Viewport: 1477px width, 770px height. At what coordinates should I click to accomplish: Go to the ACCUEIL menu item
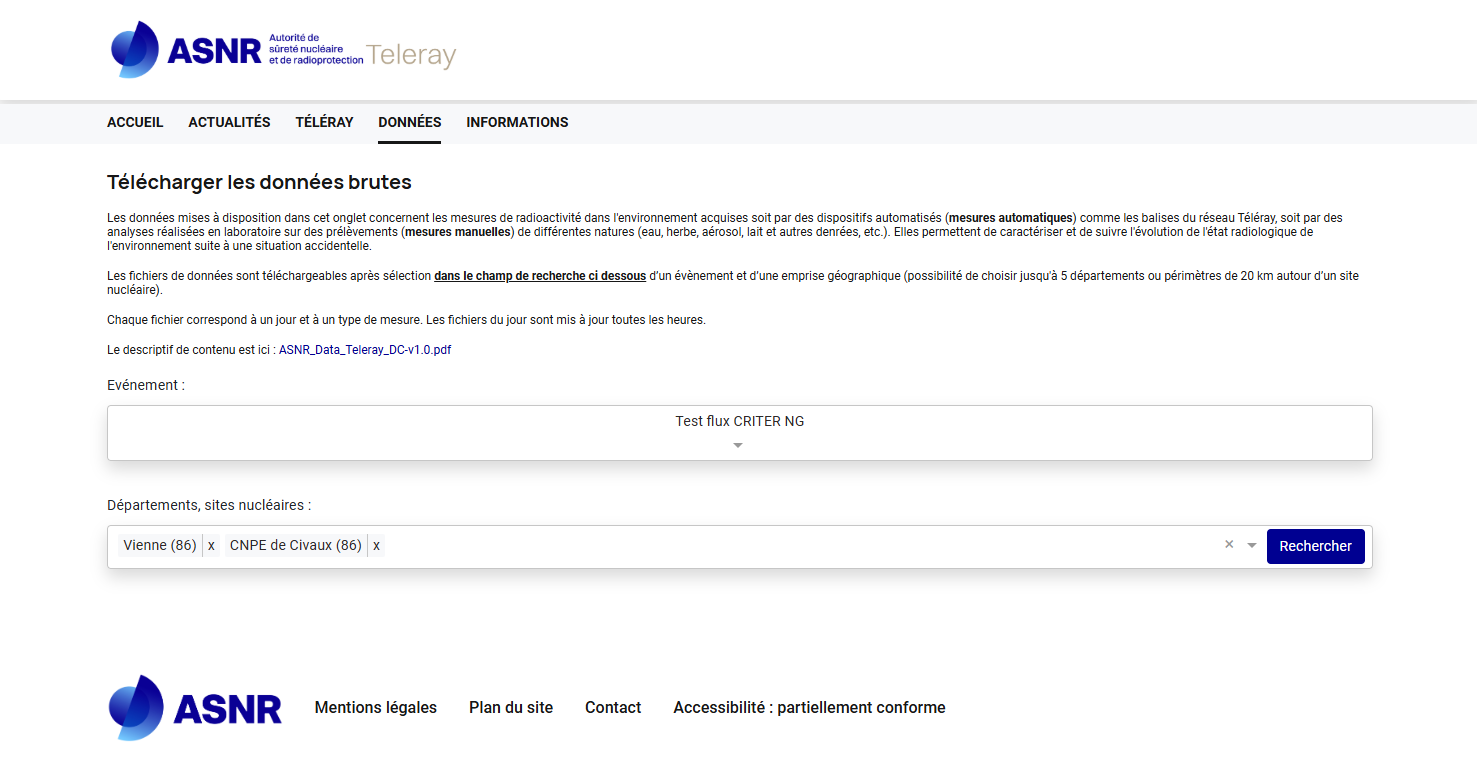(x=135, y=122)
